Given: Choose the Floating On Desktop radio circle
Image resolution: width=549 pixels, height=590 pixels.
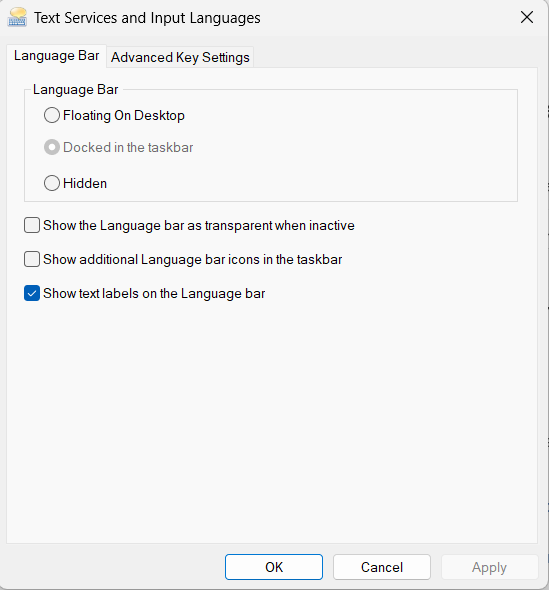Looking at the screenshot, I should (52, 115).
